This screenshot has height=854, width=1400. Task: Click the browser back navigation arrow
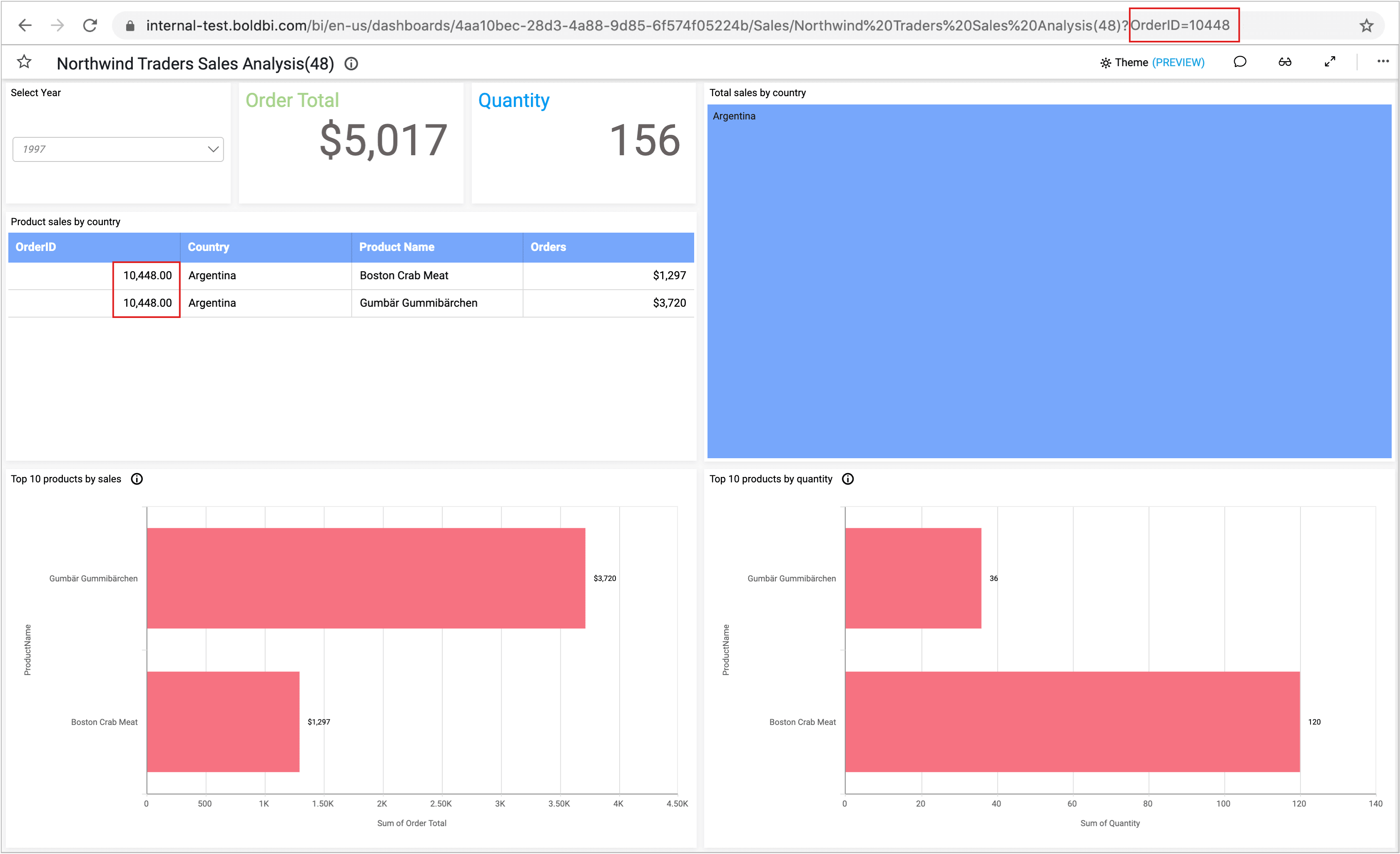coord(25,25)
